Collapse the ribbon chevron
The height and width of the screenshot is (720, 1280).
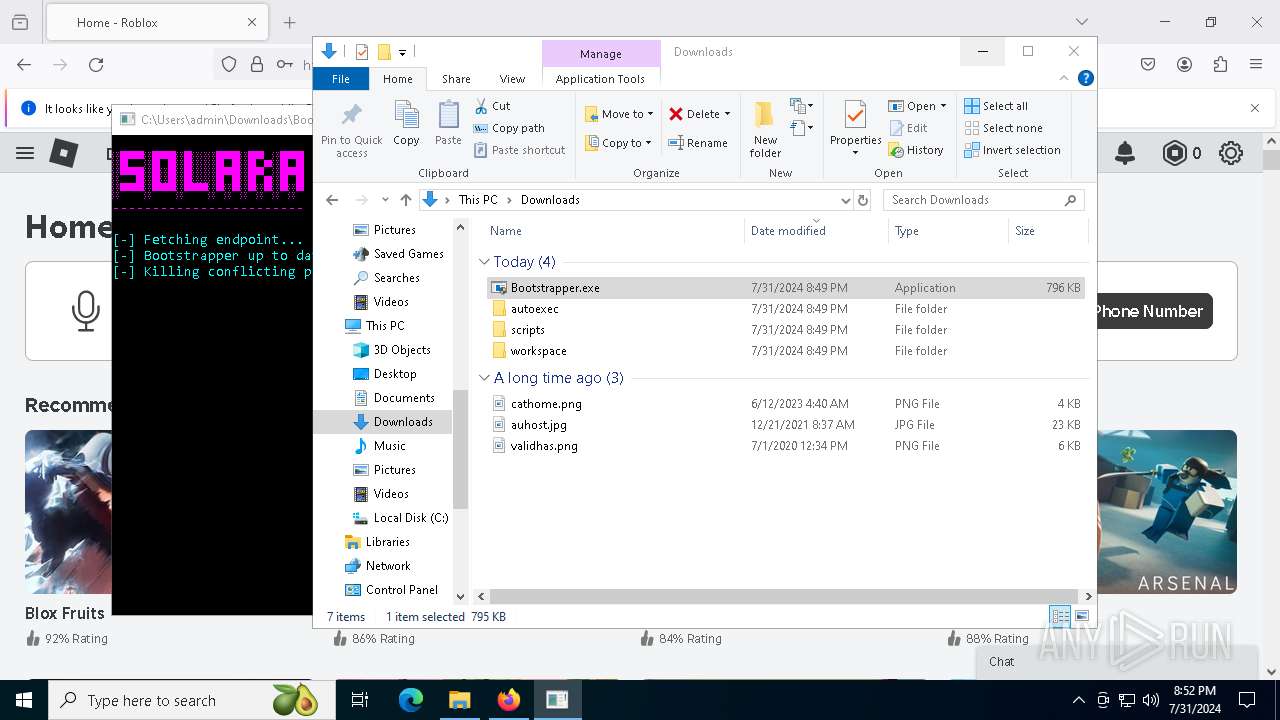pos(1064,78)
